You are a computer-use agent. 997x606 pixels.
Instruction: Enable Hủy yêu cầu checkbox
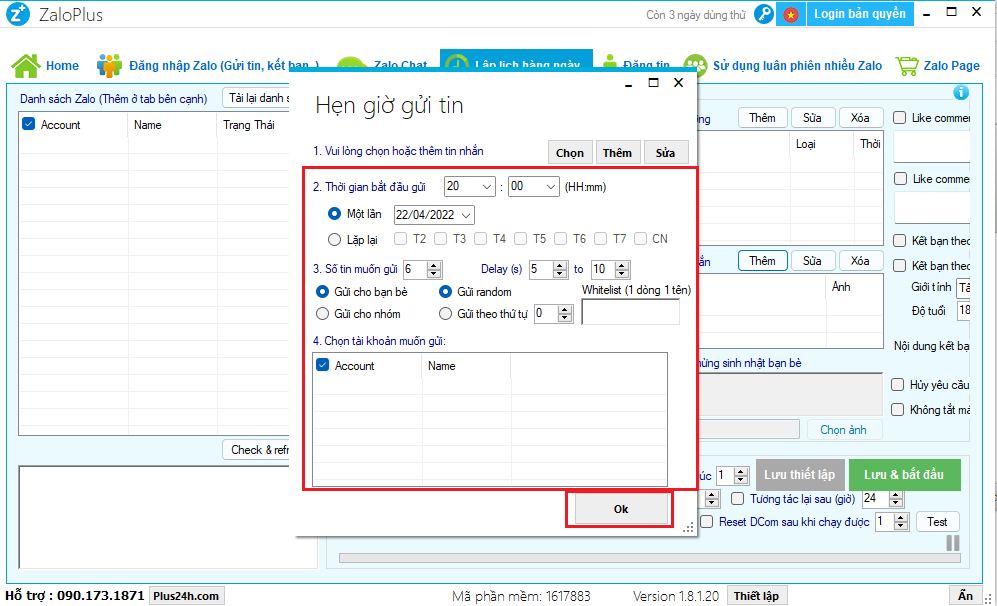(898, 385)
